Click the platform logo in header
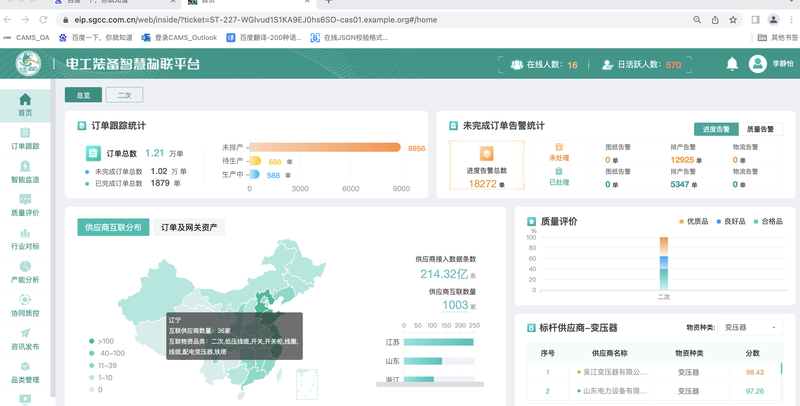 [28, 64]
